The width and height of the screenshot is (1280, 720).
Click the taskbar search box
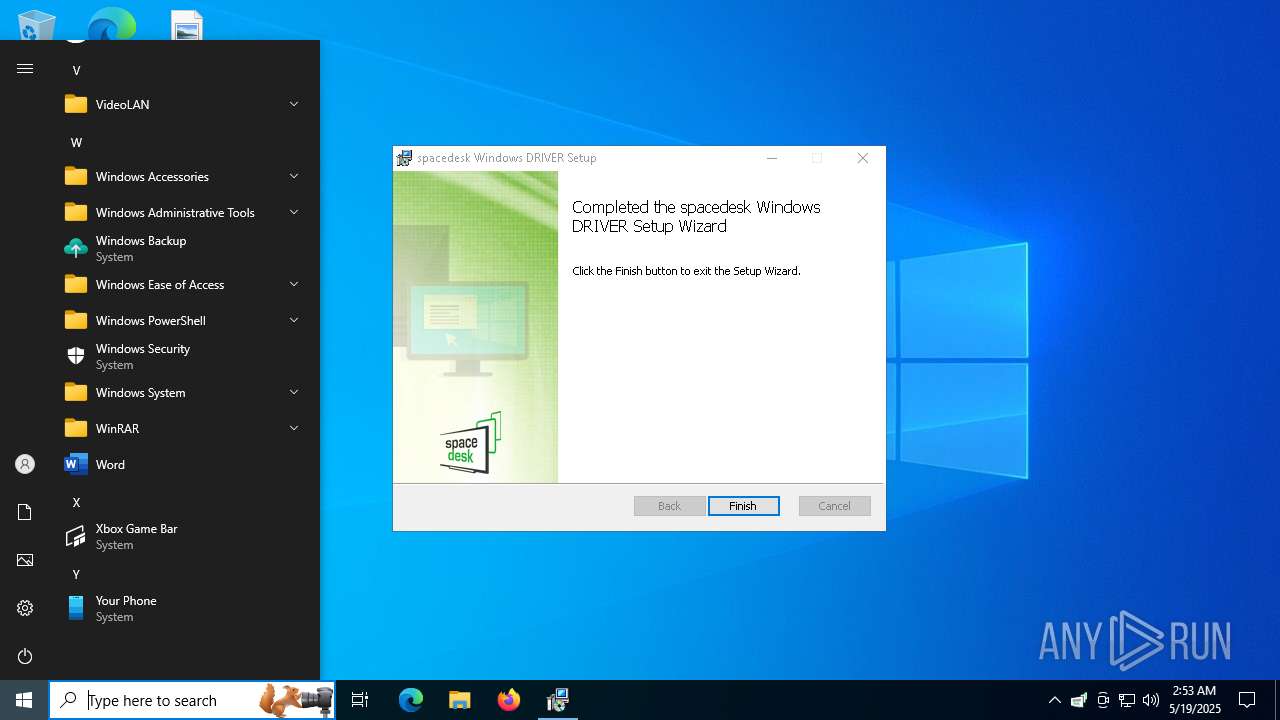[192, 700]
